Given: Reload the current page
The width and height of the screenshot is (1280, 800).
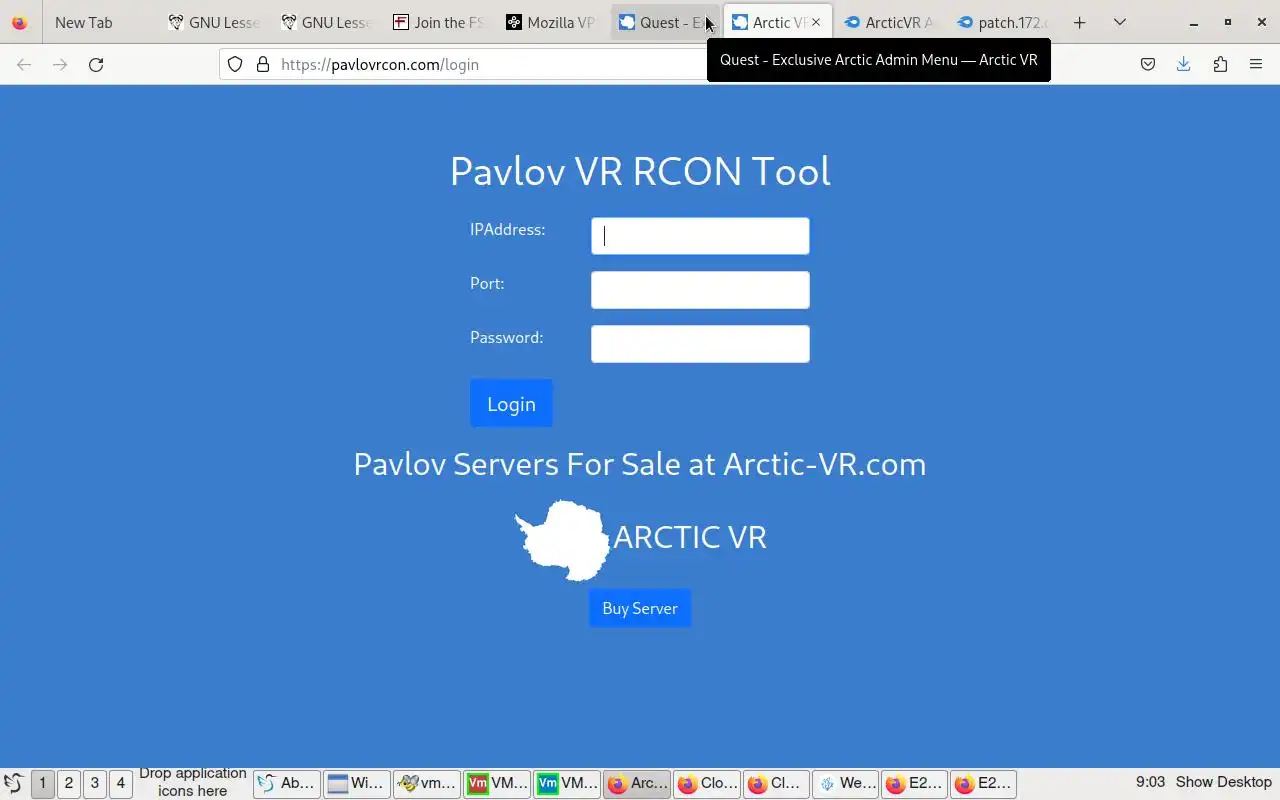Looking at the screenshot, I should [96, 64].
